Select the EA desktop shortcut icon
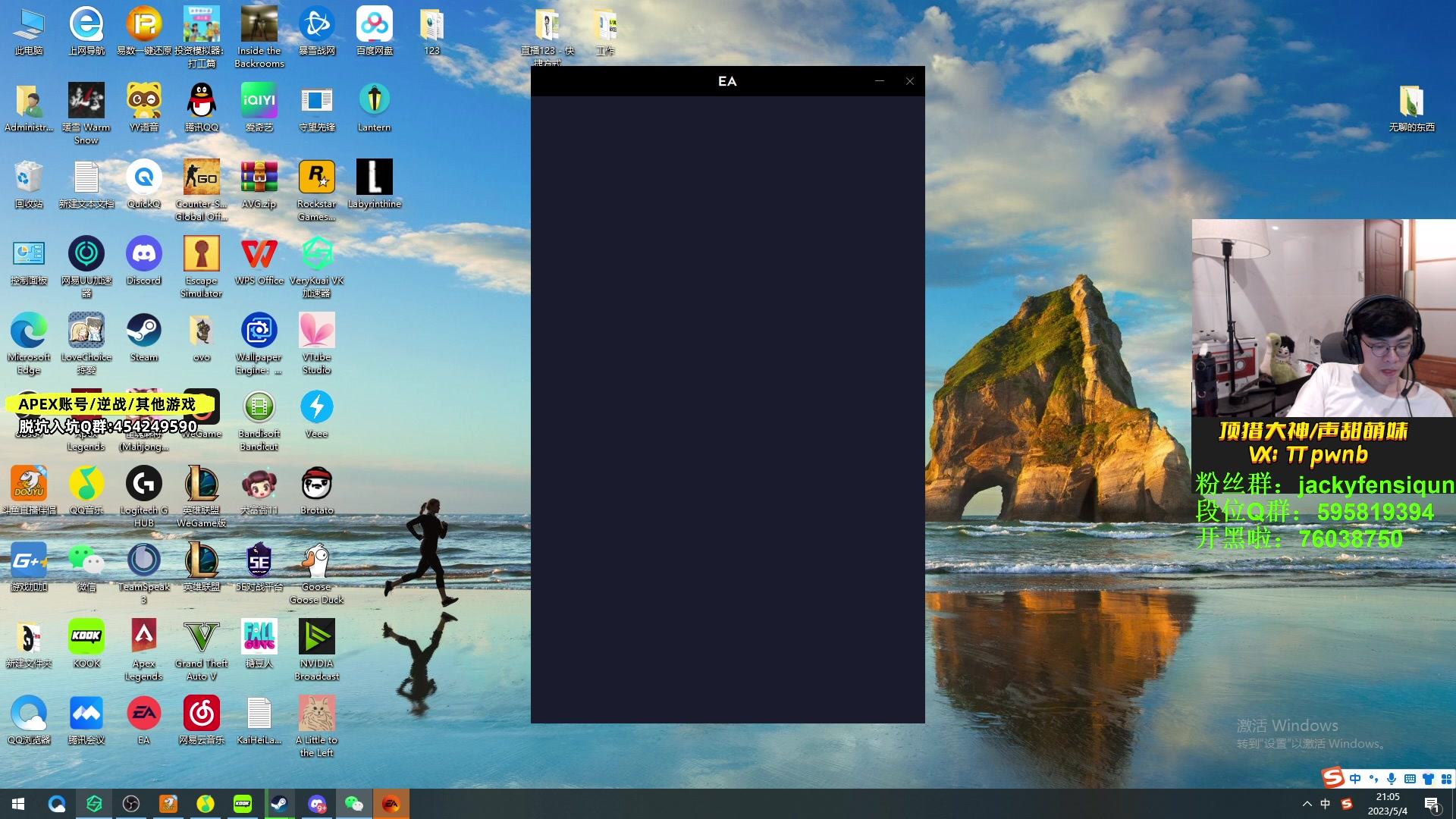 [143, 714]
